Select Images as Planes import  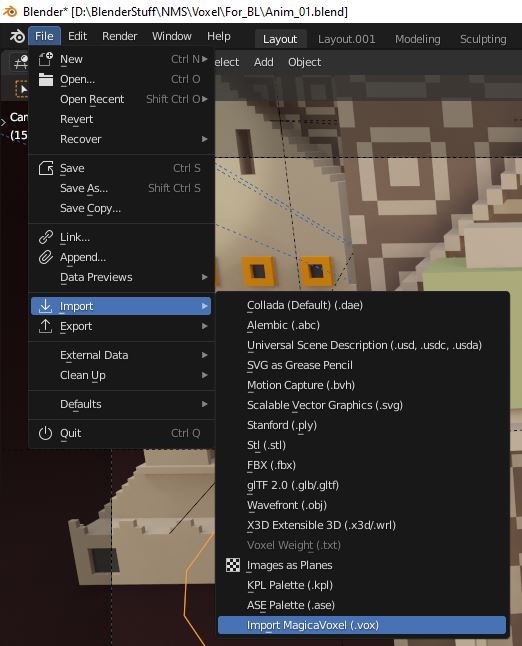(362, 565)
